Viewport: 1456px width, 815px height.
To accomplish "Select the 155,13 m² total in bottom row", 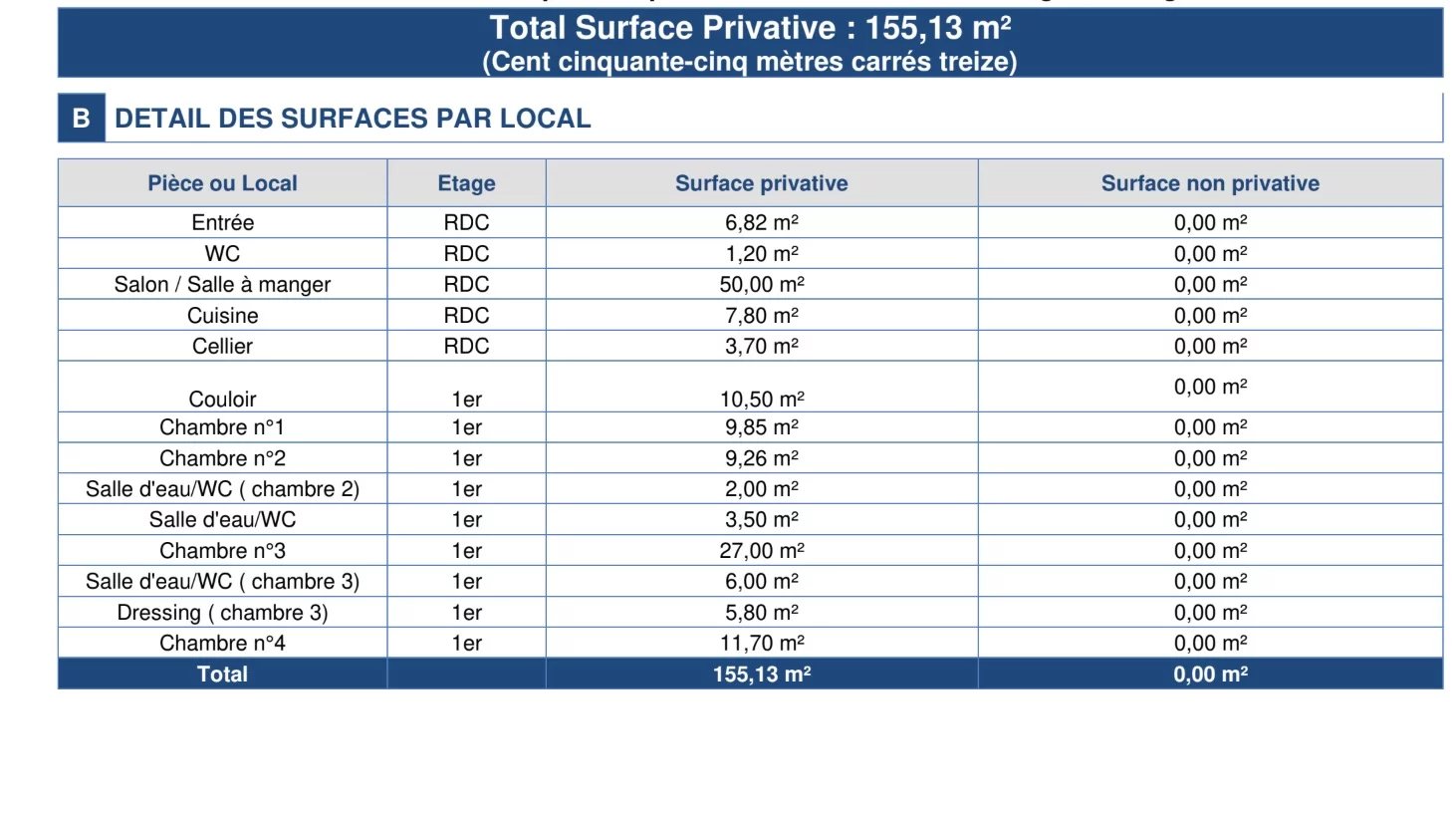I will pos(761,675).
